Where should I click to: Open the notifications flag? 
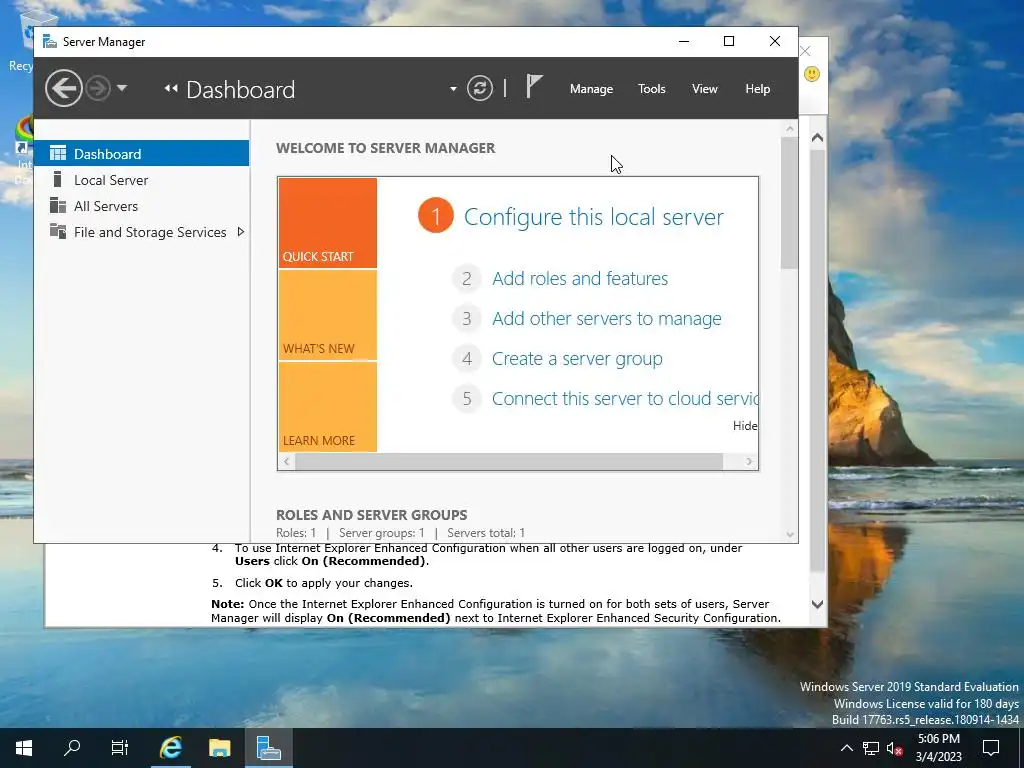click(534, 86)
